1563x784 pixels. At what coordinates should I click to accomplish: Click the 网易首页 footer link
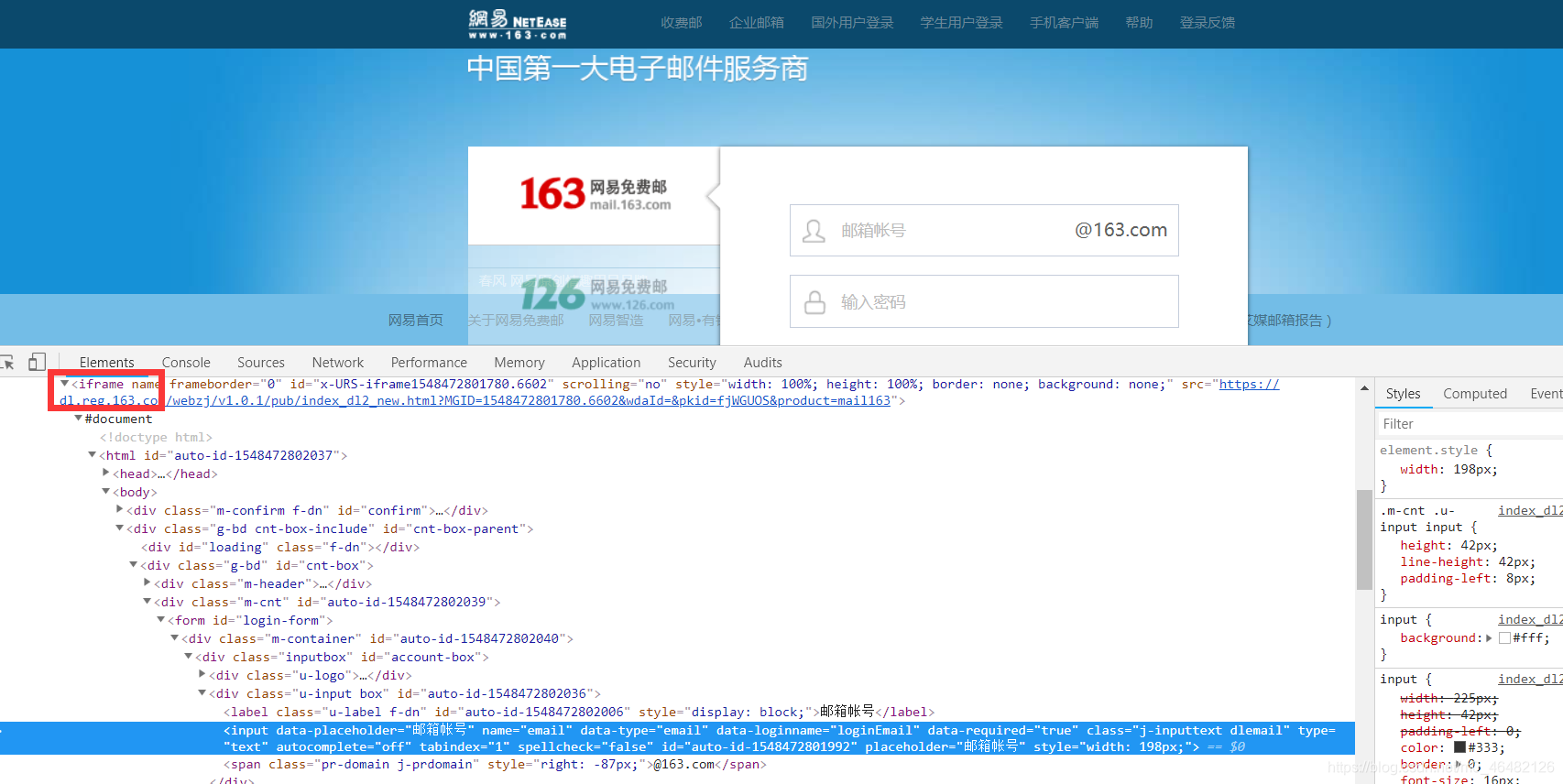point(416,321)
